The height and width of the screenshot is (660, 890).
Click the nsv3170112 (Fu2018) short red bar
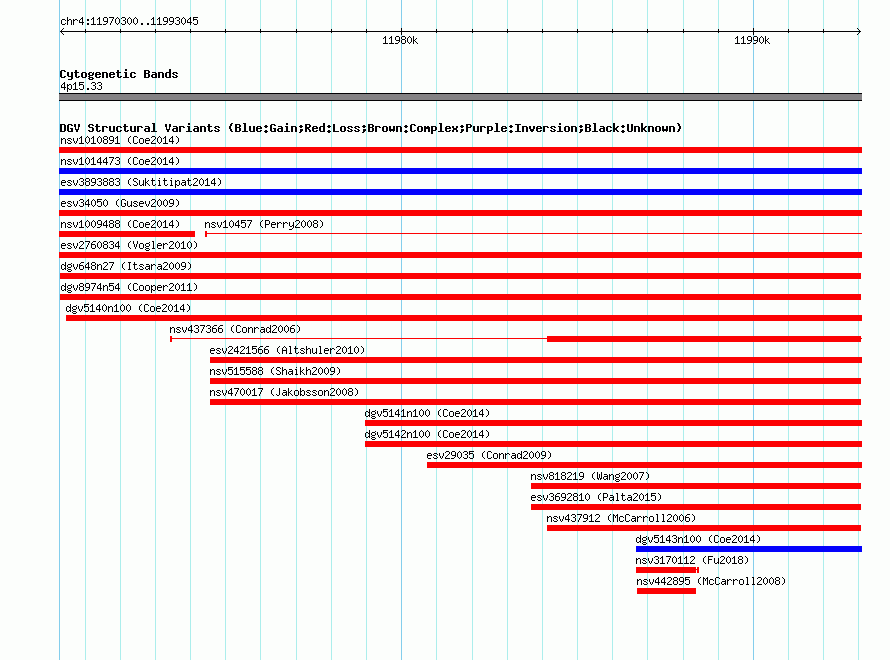click(x=667, y=570)
